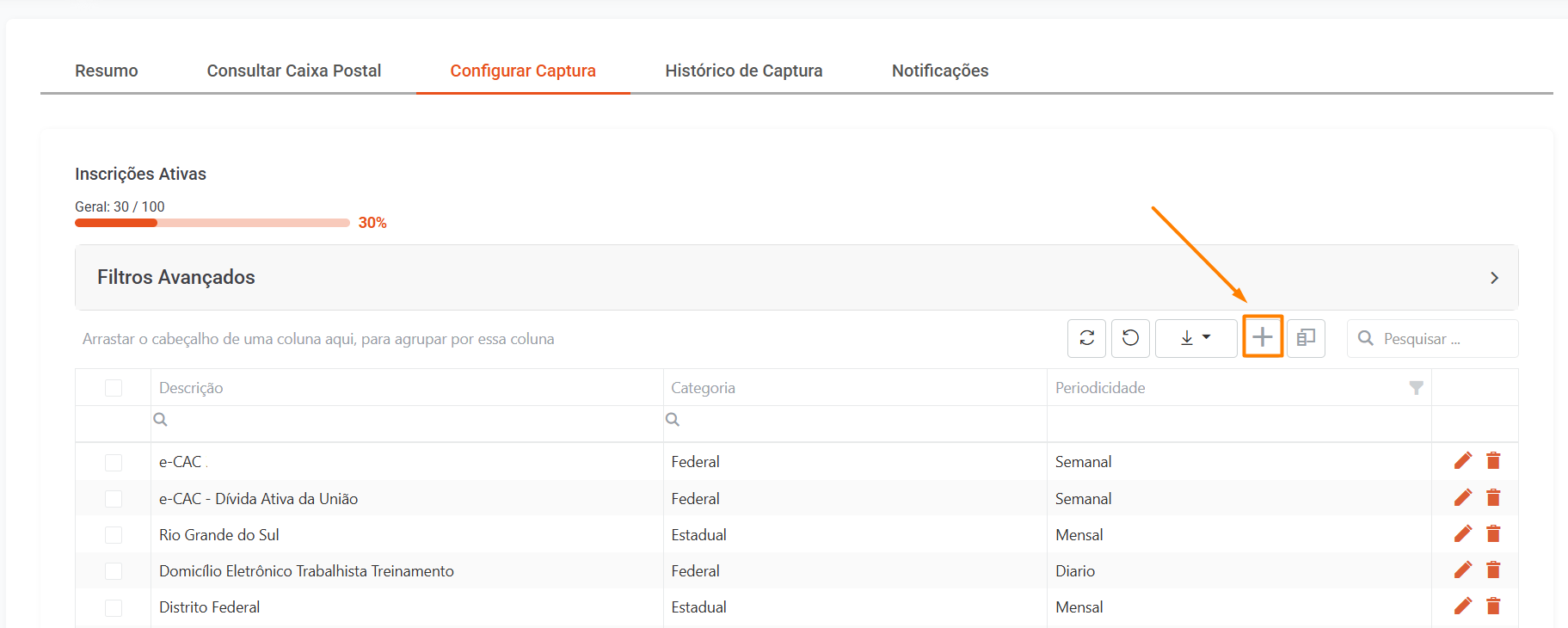Image resolution: width=1568 pixels, height=628 pixels.
Task: Delete the Rio Grande do Sul row
Action: point(1493,534)
